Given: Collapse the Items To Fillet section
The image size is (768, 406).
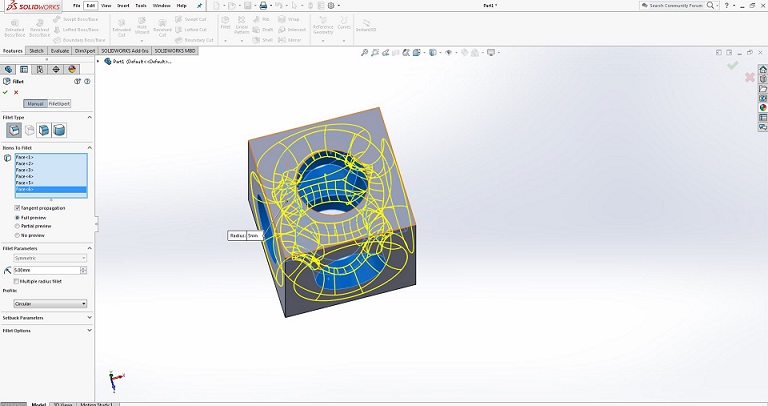Looking at the screenshot, I should coord(89,148).
